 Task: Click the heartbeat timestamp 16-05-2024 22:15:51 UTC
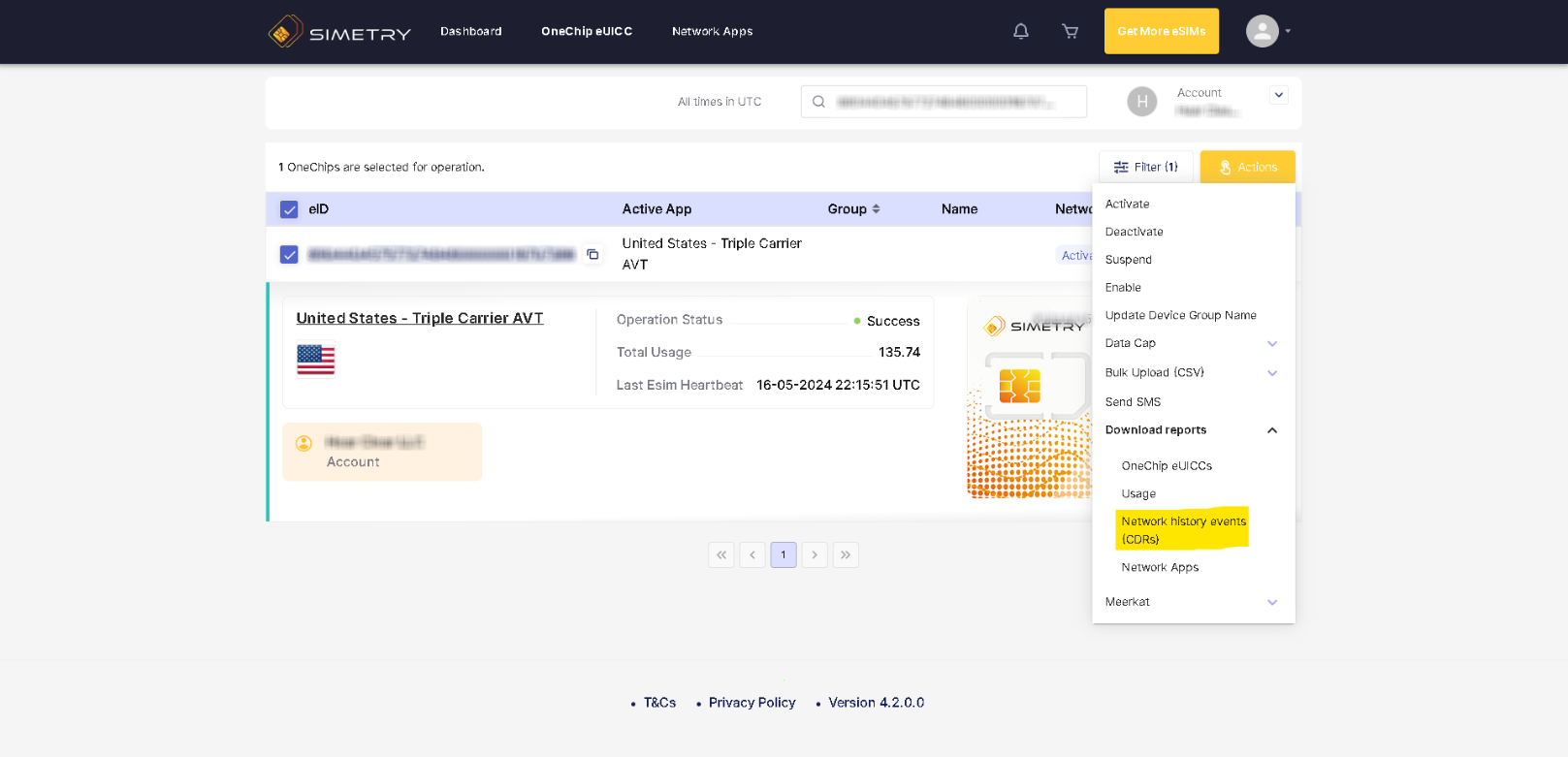tap(838, 385)
